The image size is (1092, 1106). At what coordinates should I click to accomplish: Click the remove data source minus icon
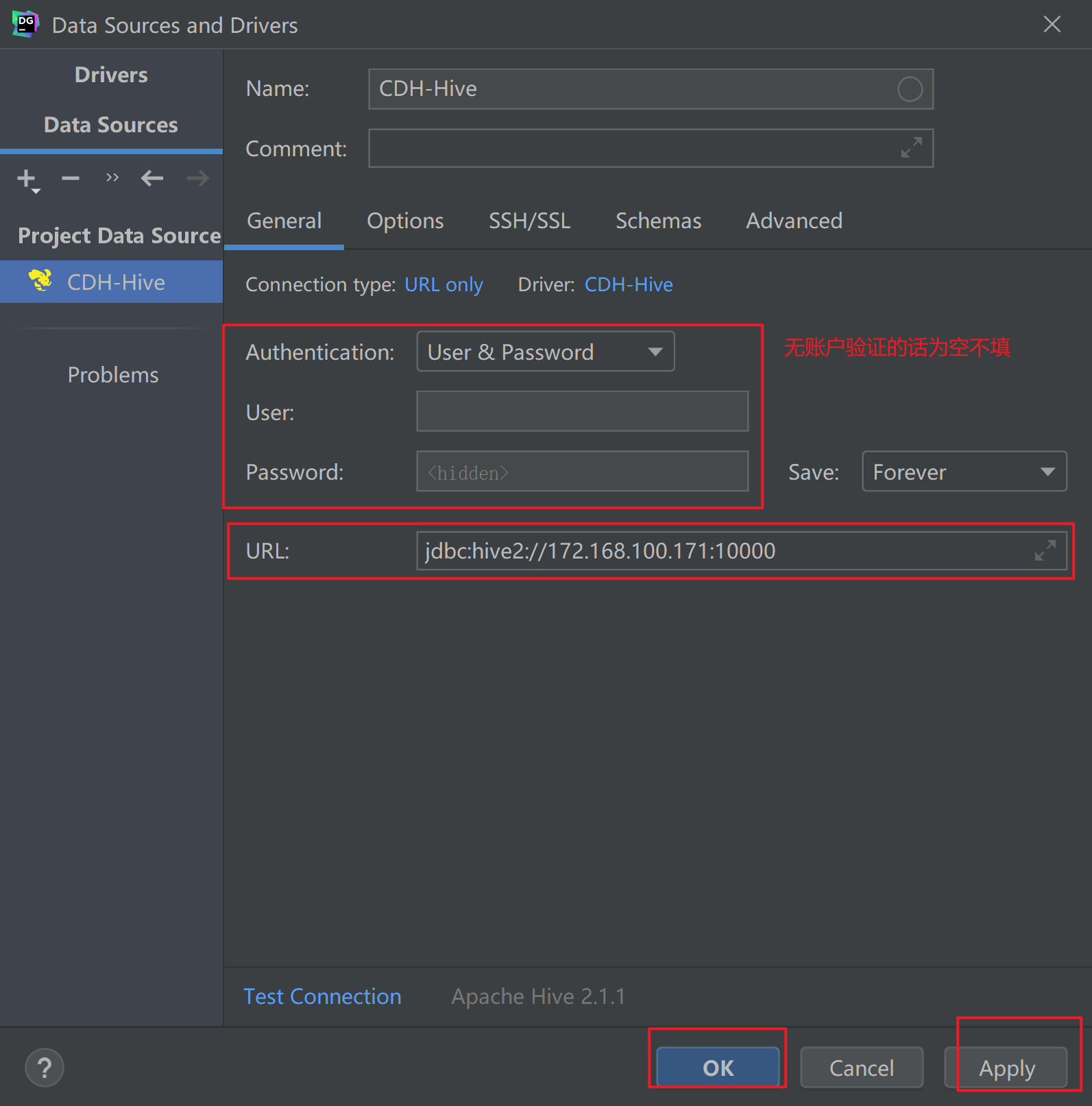70,179
